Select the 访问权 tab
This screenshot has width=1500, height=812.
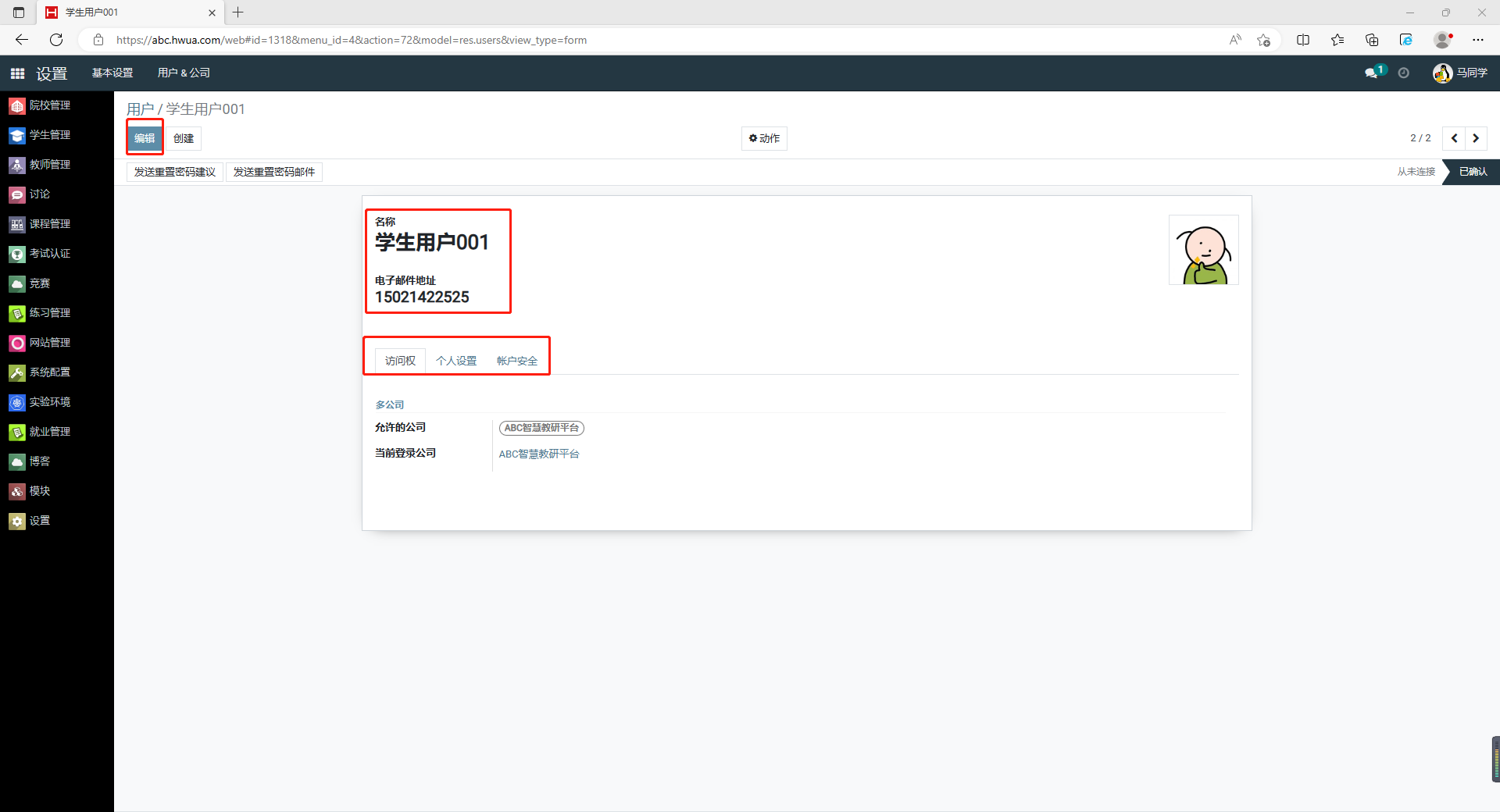400,361
